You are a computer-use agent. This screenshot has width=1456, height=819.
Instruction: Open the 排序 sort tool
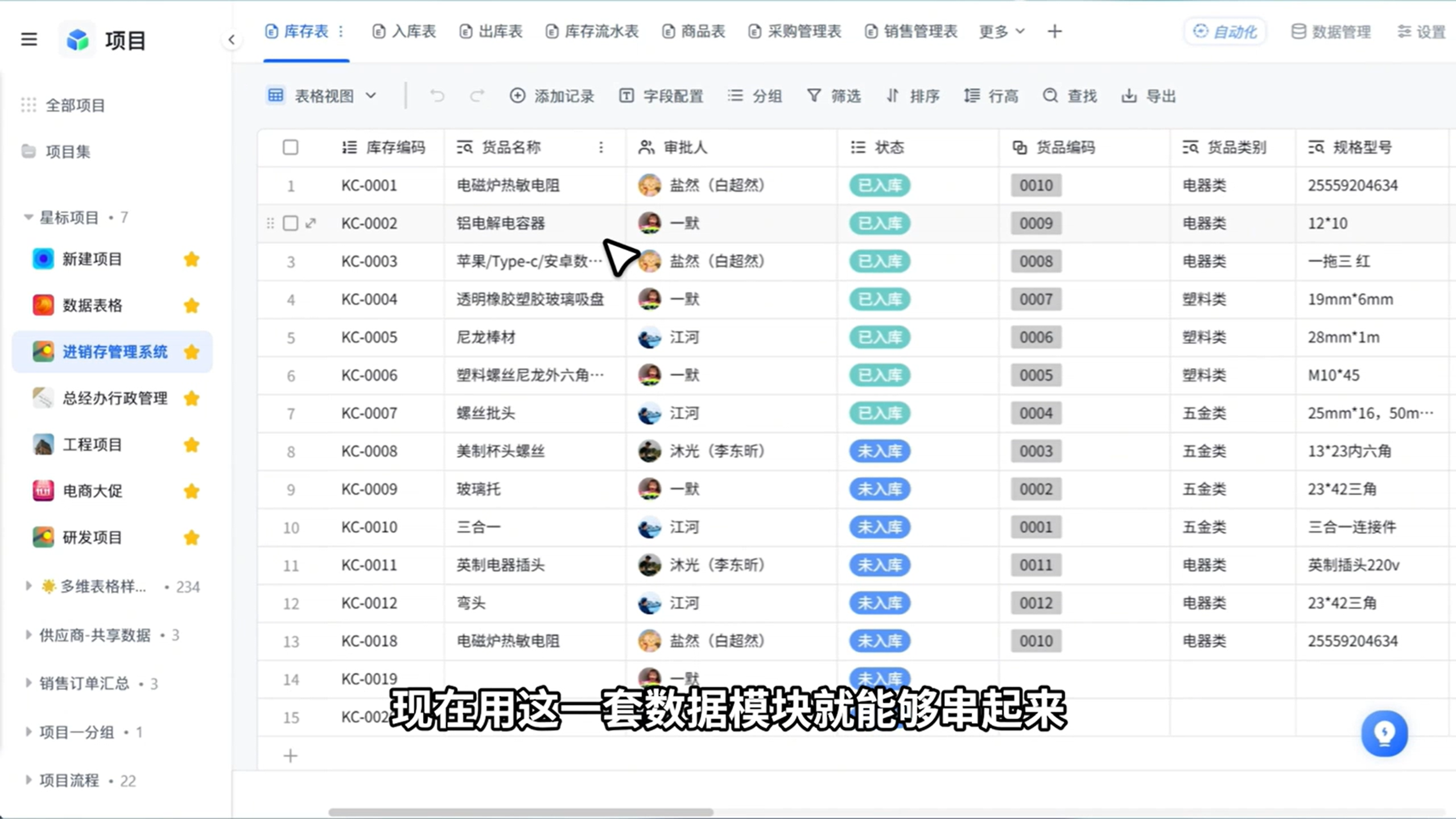click(913, 96)
